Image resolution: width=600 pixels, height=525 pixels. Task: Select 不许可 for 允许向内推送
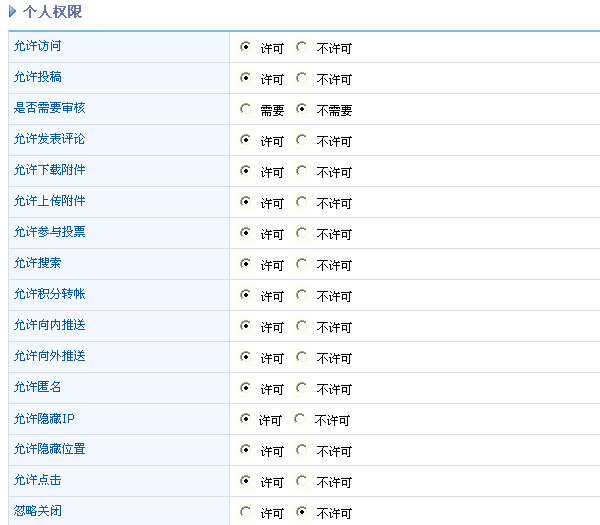[x=301, y=326]
